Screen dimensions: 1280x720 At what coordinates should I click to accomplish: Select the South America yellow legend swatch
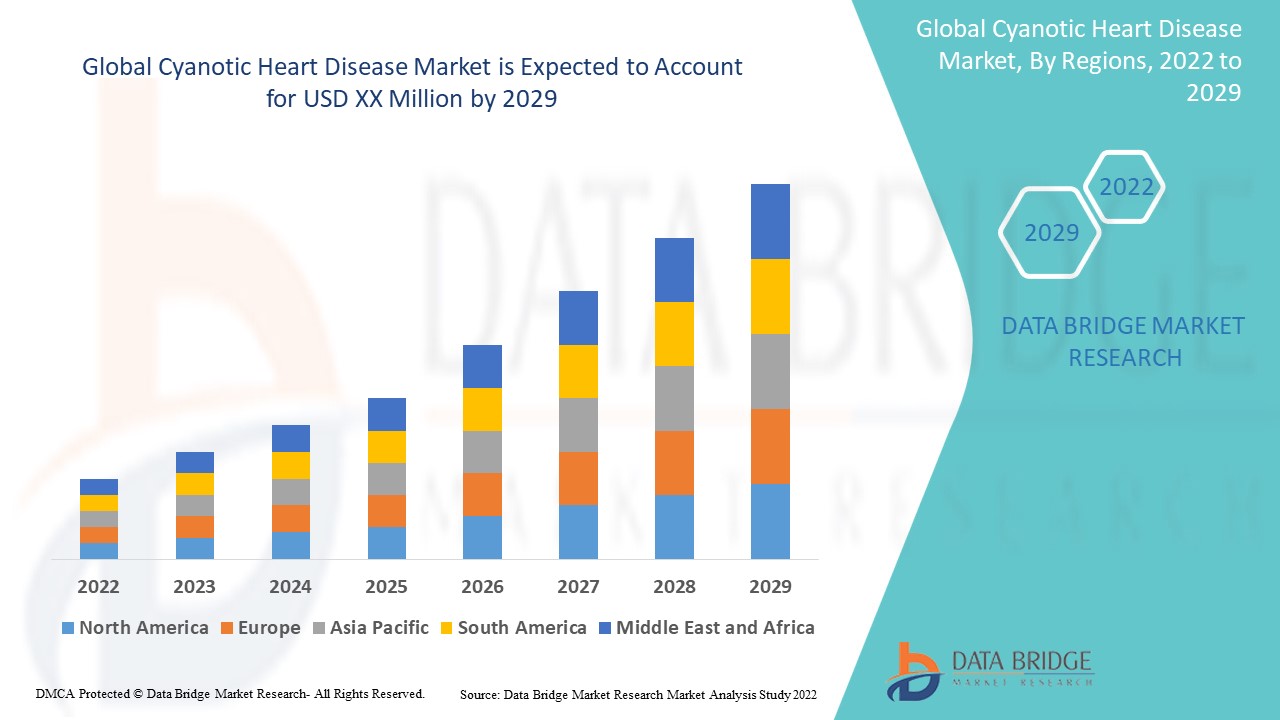[x=447, y=628]
